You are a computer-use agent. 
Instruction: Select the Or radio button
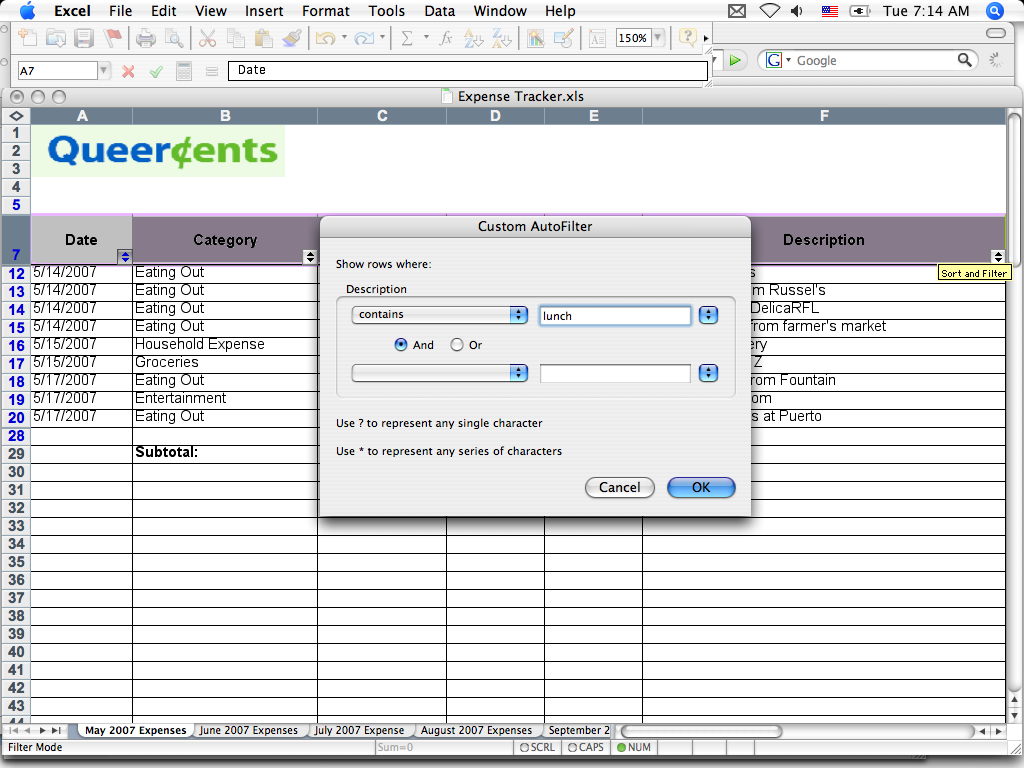457,345
